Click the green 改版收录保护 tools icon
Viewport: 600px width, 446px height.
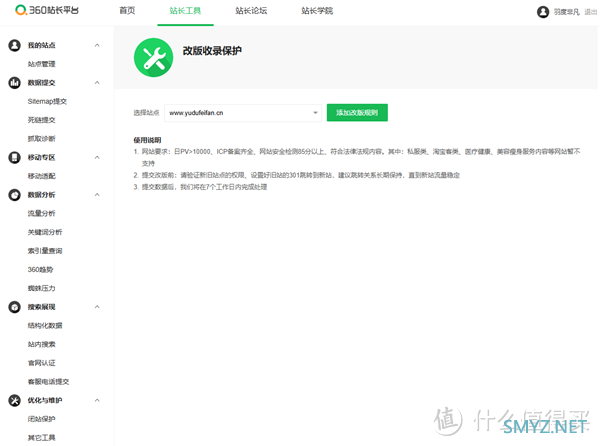pyautogui.click(x=153, y=57)
